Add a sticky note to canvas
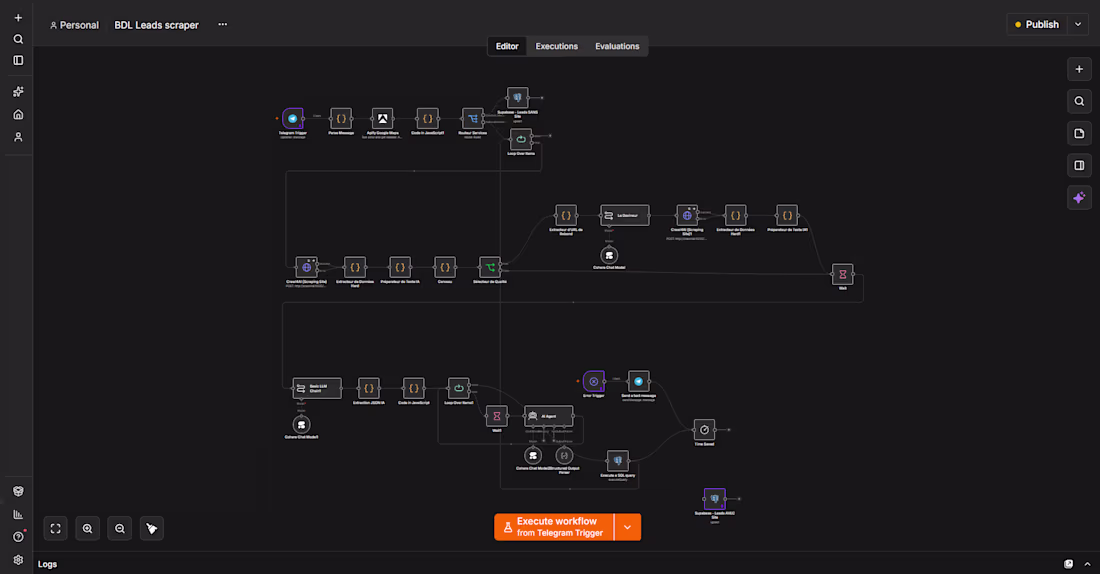The width and height of the screenshot is (1100, 574). (x=1079, y=133)
